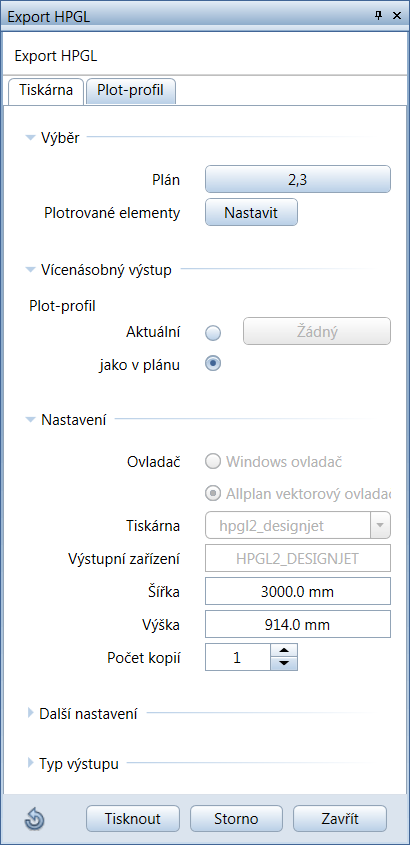Select the Tiskárna tab

click(x=46, y=91)
